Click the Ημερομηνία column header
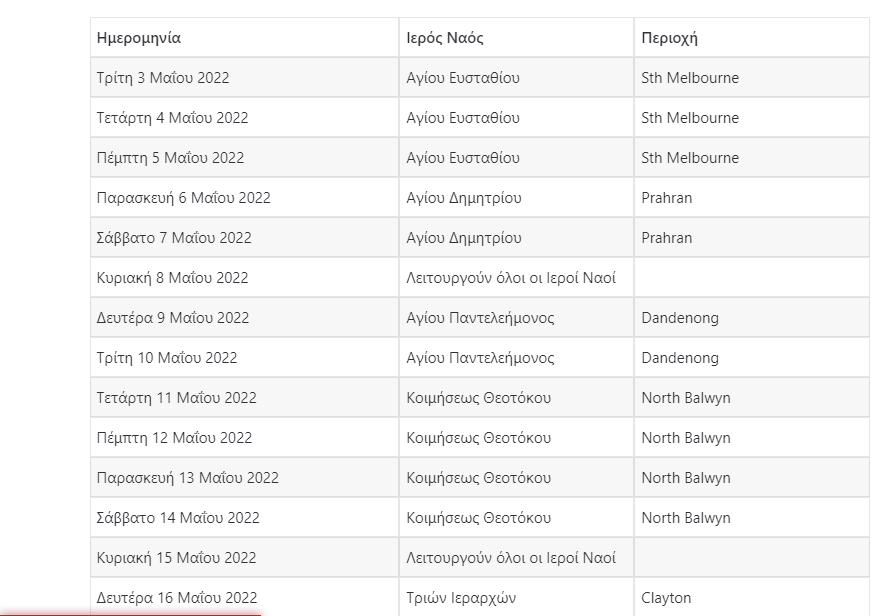The width and height of the screenshot is (887, 616). [139, 38]
